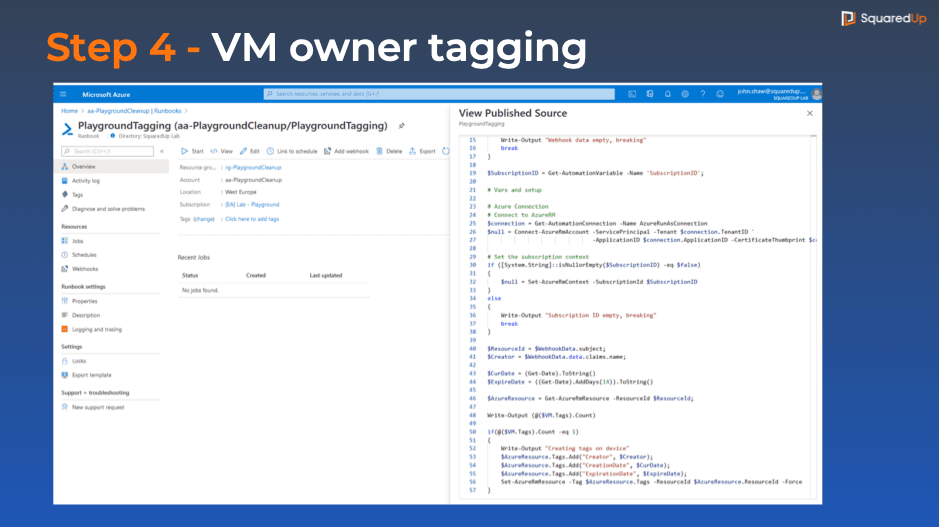Open Webhooks under Resources

(x=84, y=269)
